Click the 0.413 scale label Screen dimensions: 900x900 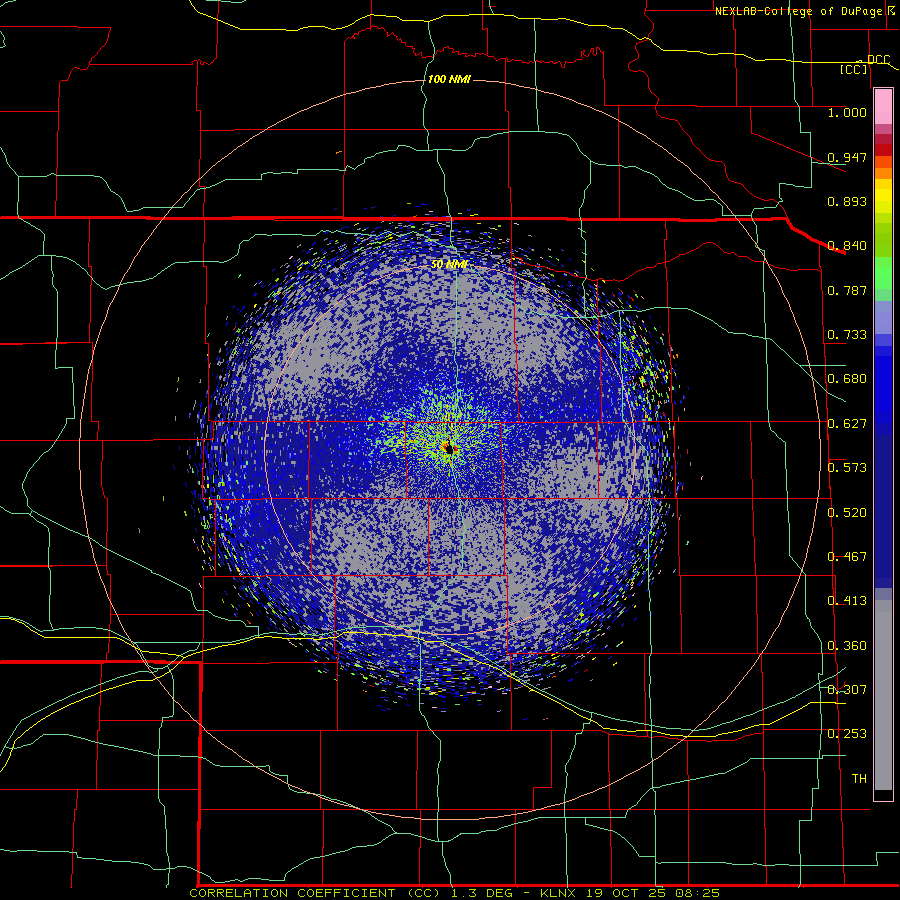pos(847,601)
